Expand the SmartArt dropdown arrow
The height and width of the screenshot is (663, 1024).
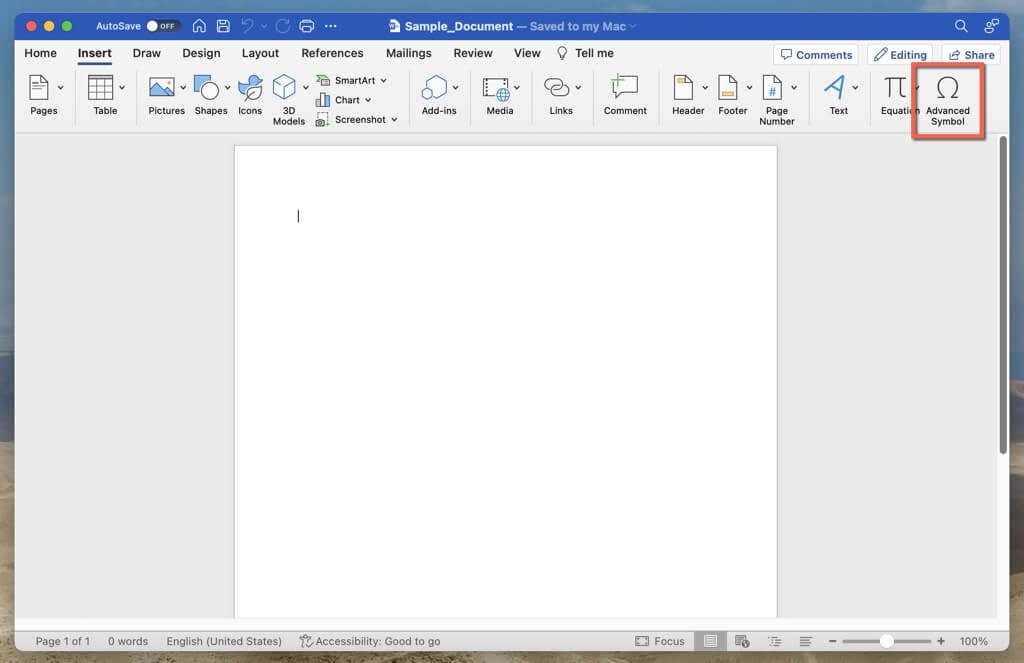[x=384, y=80]
